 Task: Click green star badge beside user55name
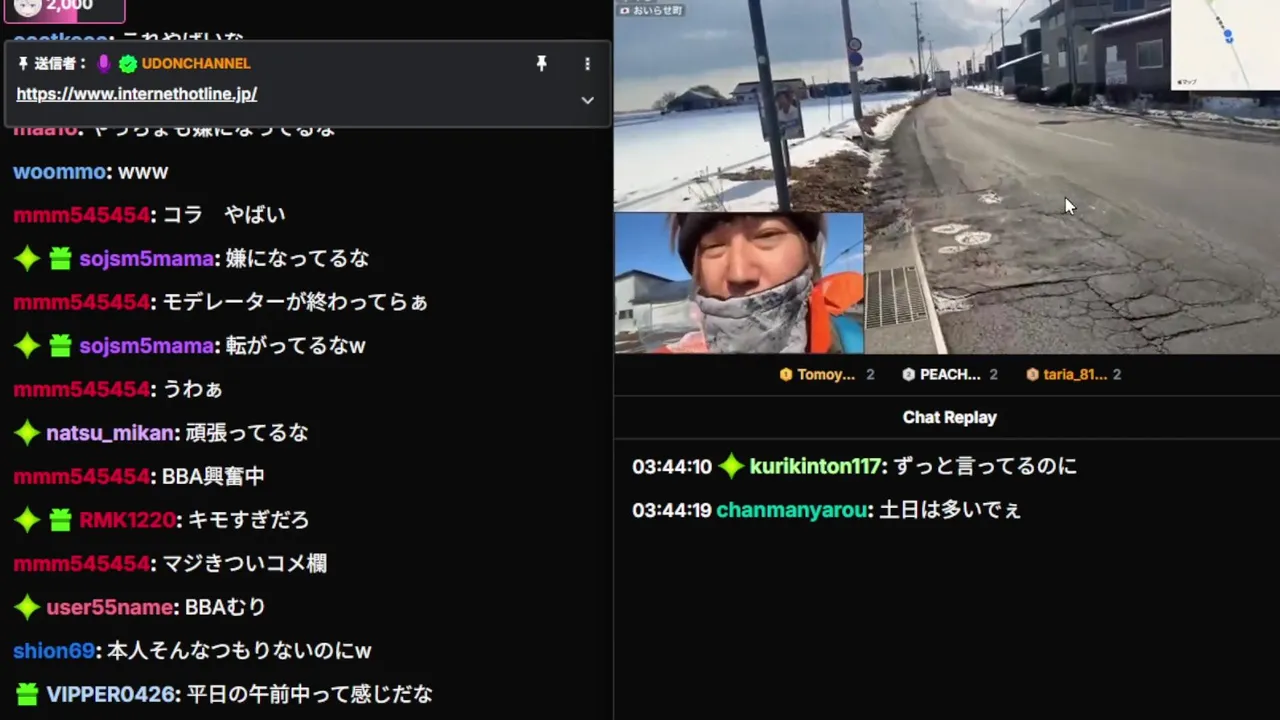[27, 607]
